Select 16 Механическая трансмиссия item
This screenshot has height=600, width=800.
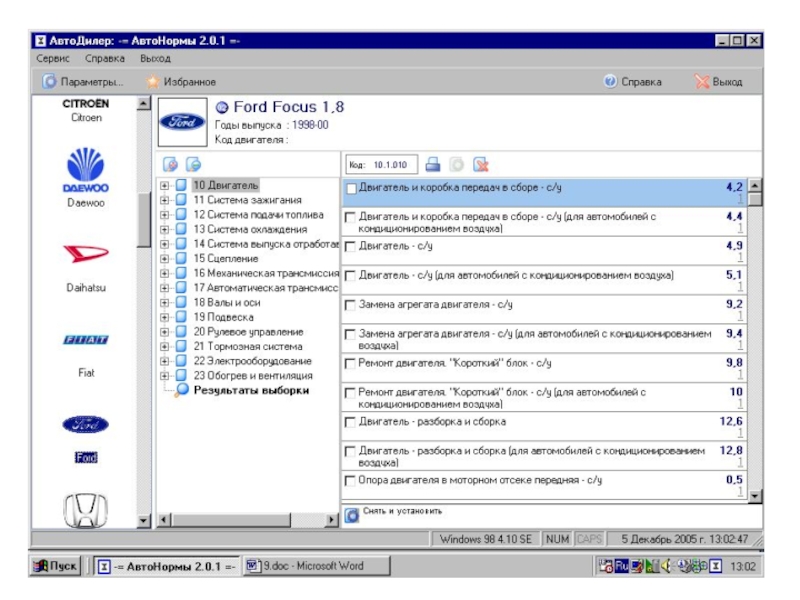click(x=266, y=273)
